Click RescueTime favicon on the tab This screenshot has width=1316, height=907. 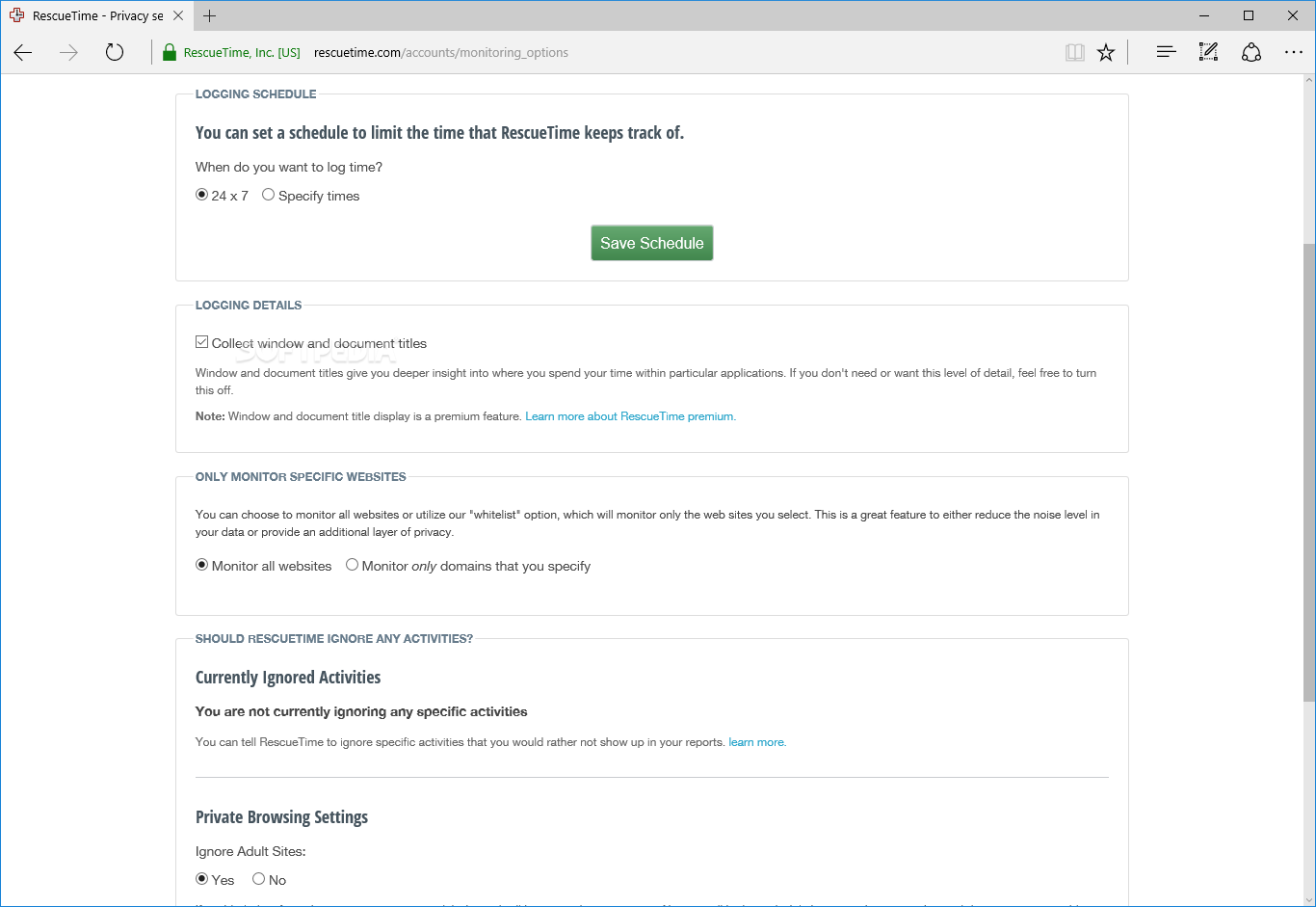(16, 15)
